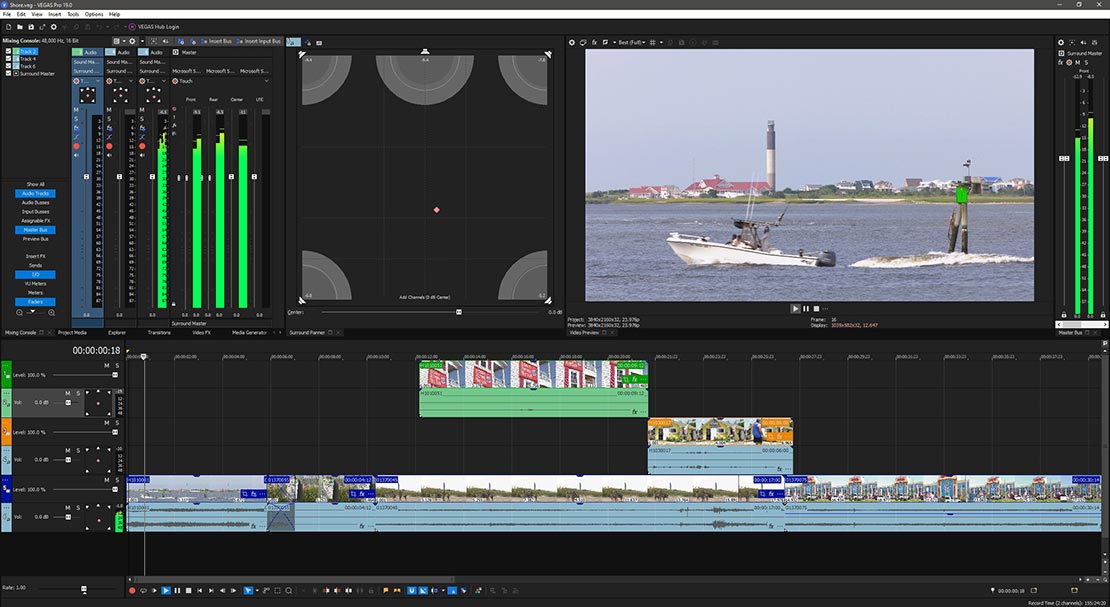1110x607 pixels.
Task: Click the blue Play button in the transport bar
Action: (x=166, y=590)
